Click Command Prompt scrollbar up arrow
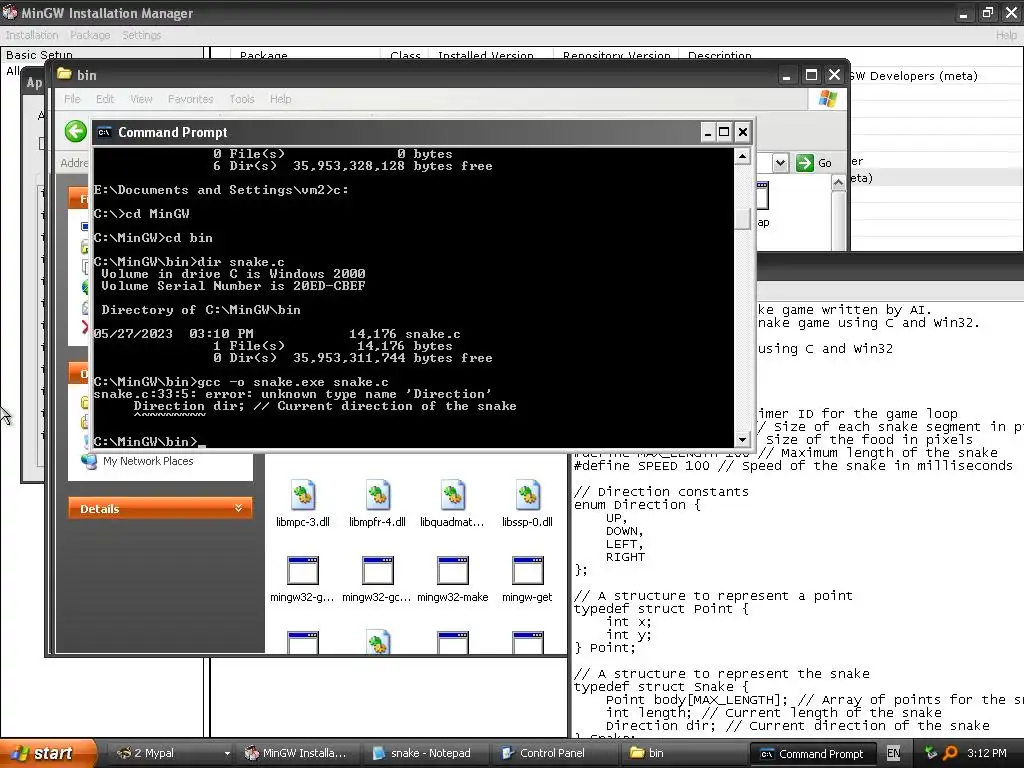This screenshot has width=1024, height=768. pyautogui.click(x=743, y=156)
